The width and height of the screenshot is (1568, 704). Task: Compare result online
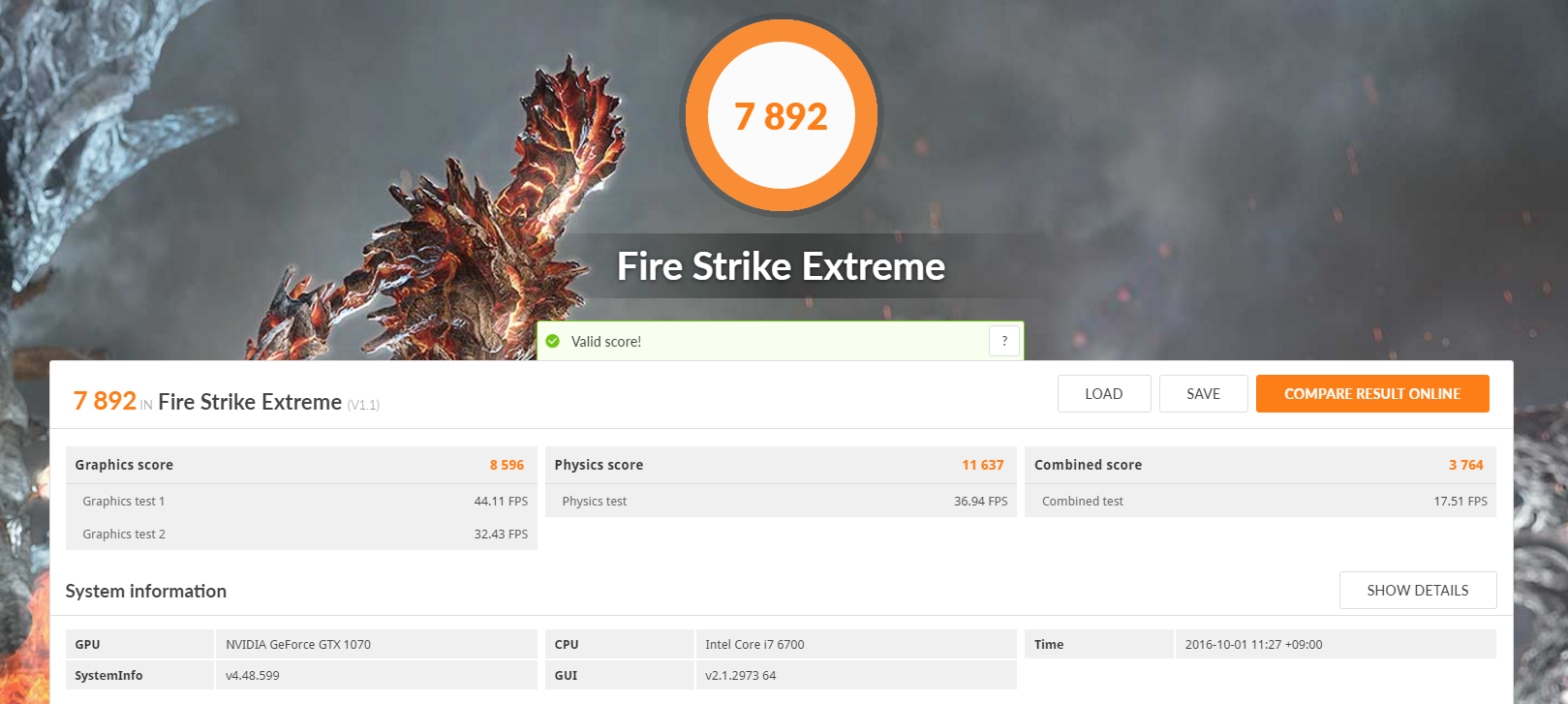click(x=1372, y=394)
